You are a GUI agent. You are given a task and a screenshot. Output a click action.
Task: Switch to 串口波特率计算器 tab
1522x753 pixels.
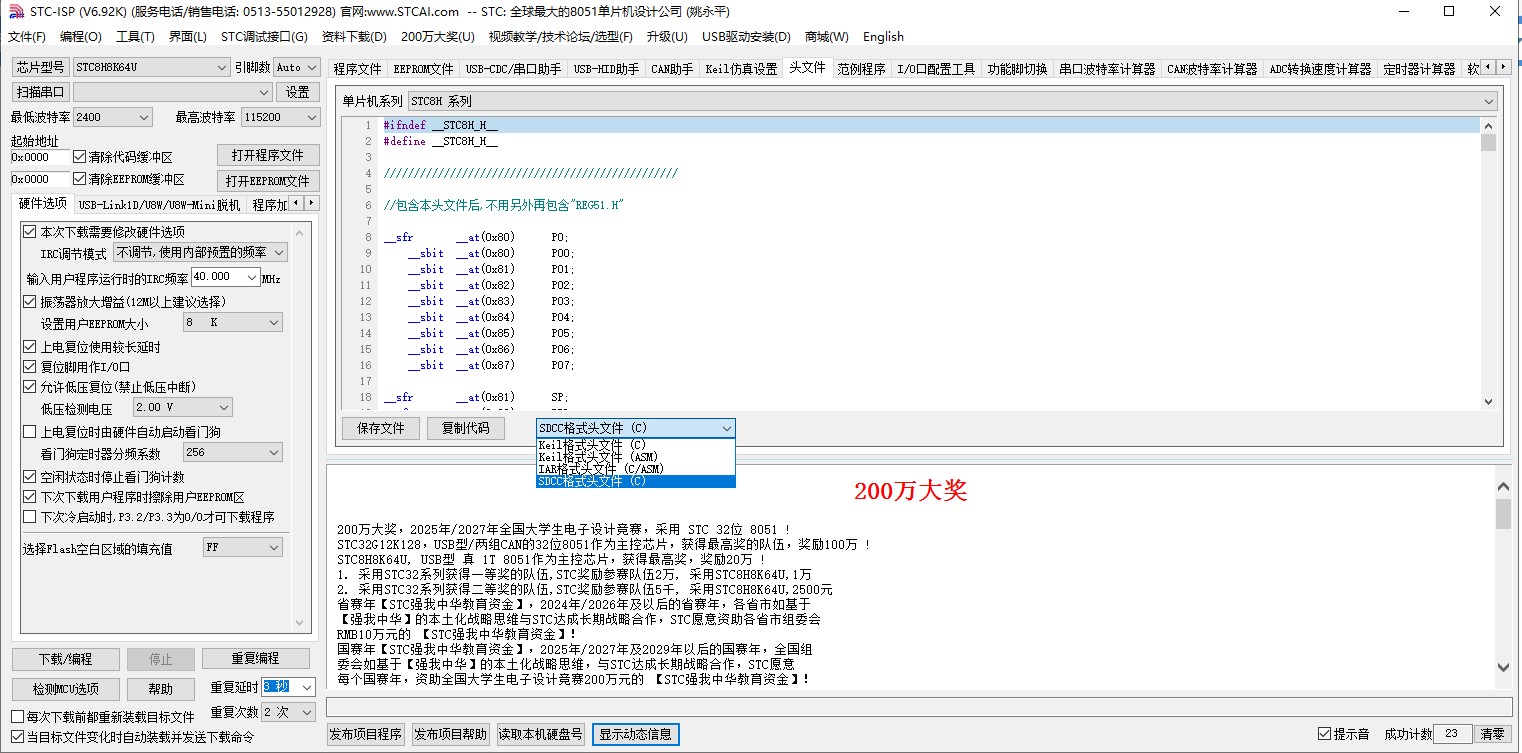[x=1107, y=69]
